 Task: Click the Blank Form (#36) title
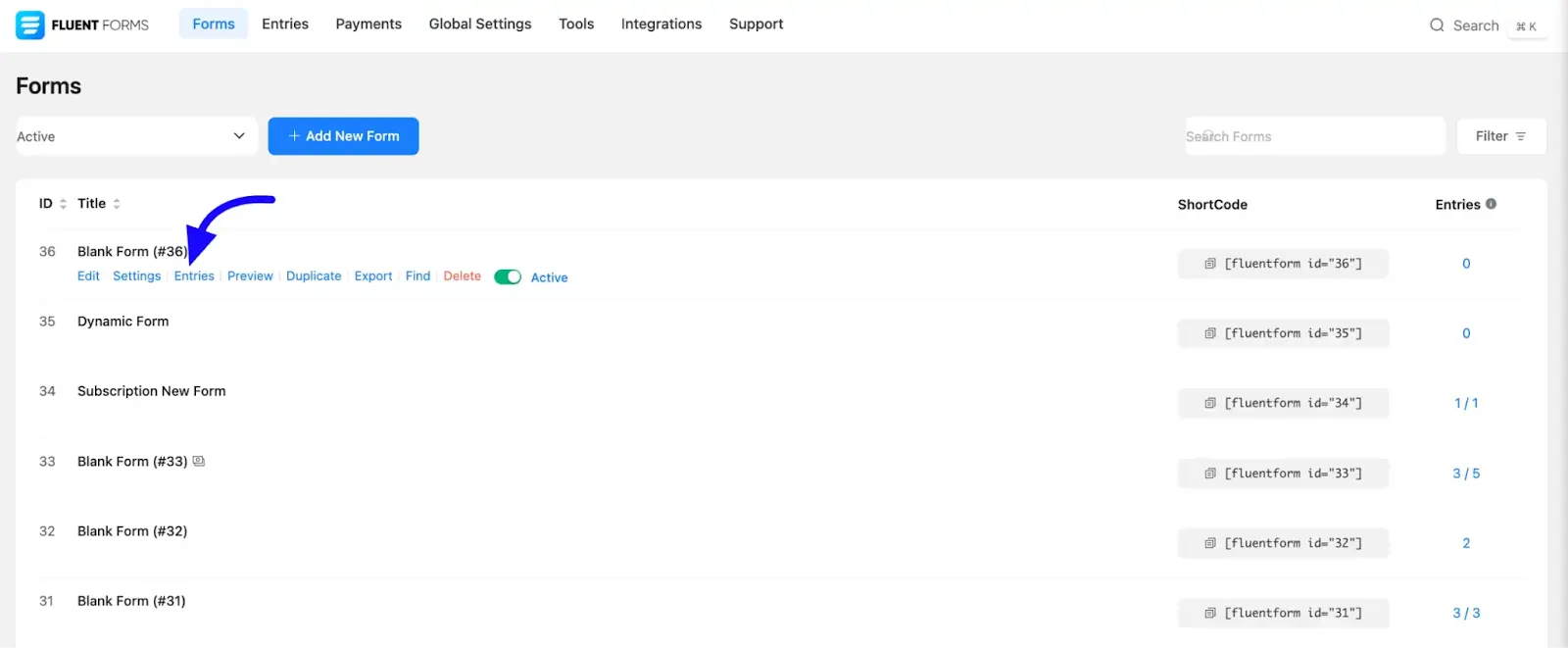click(132, 252)
